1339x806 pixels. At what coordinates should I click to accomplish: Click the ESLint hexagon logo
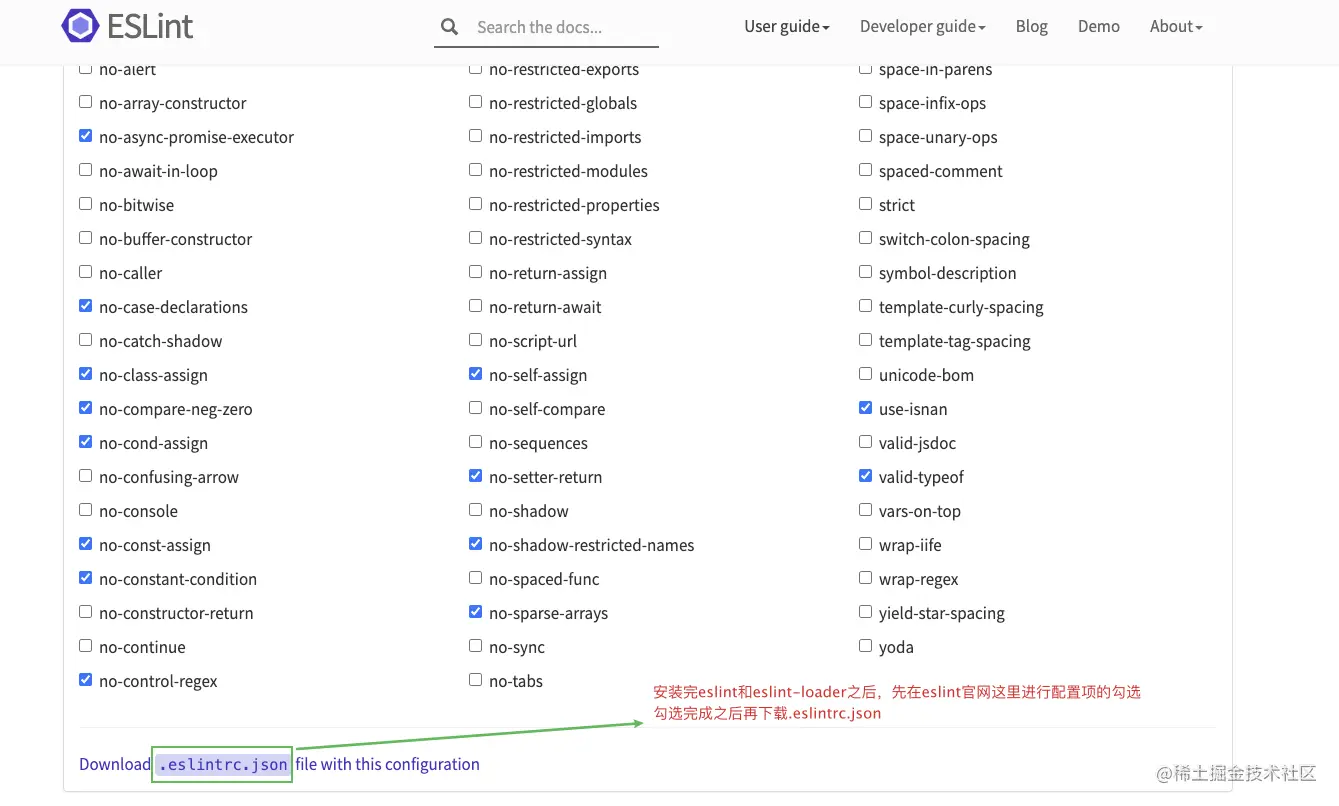click(80, 26)
